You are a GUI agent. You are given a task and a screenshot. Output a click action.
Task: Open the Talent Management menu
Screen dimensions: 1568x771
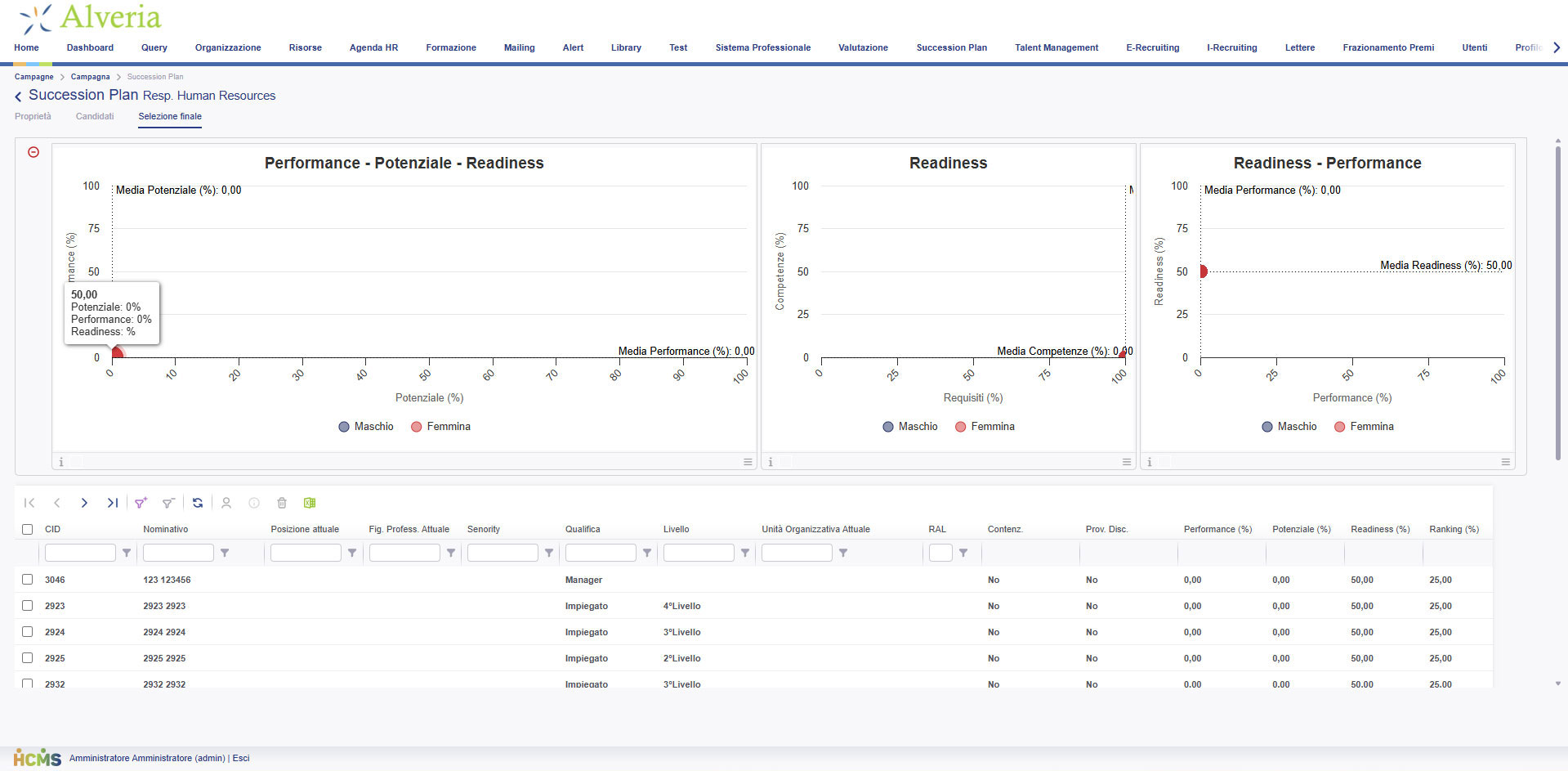tap(1056, 47)
